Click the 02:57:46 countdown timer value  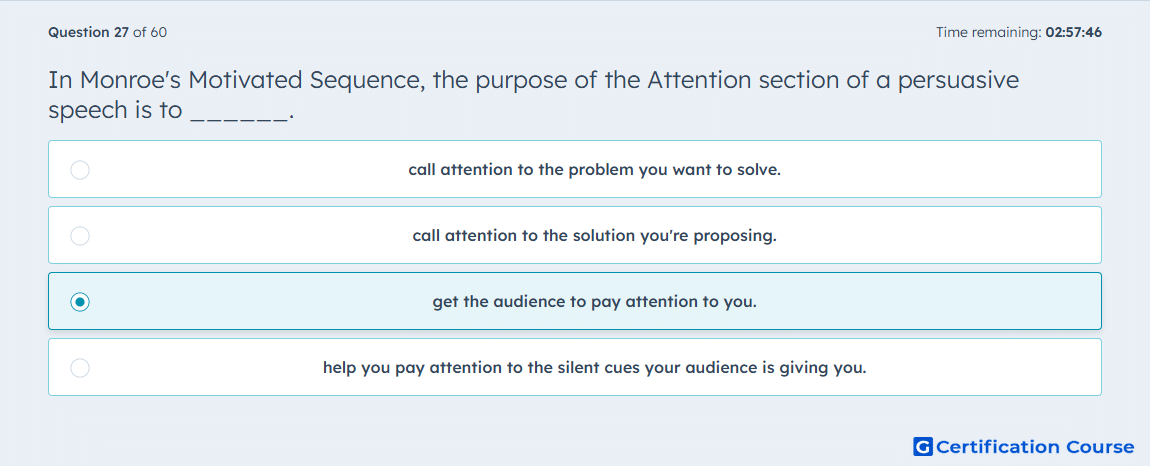(x=1074, y=32)
